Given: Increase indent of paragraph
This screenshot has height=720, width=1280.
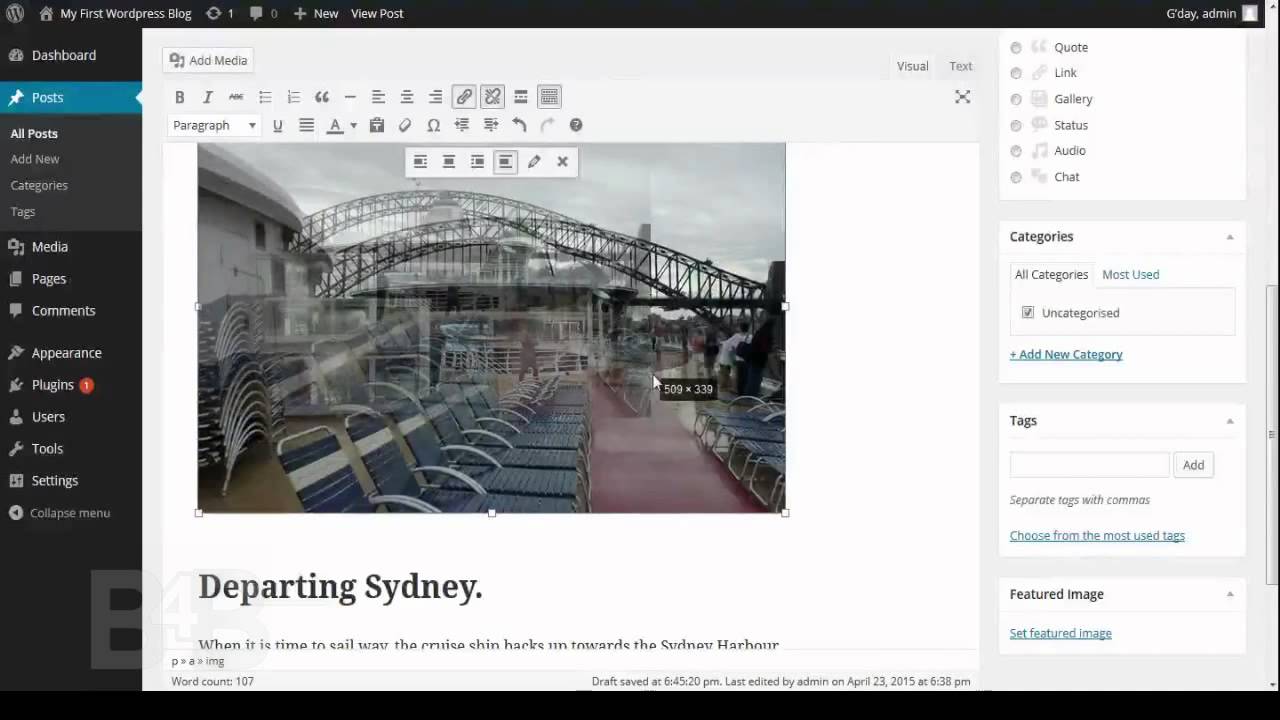Looking at the screenshot, I should [x=491, y=125].
